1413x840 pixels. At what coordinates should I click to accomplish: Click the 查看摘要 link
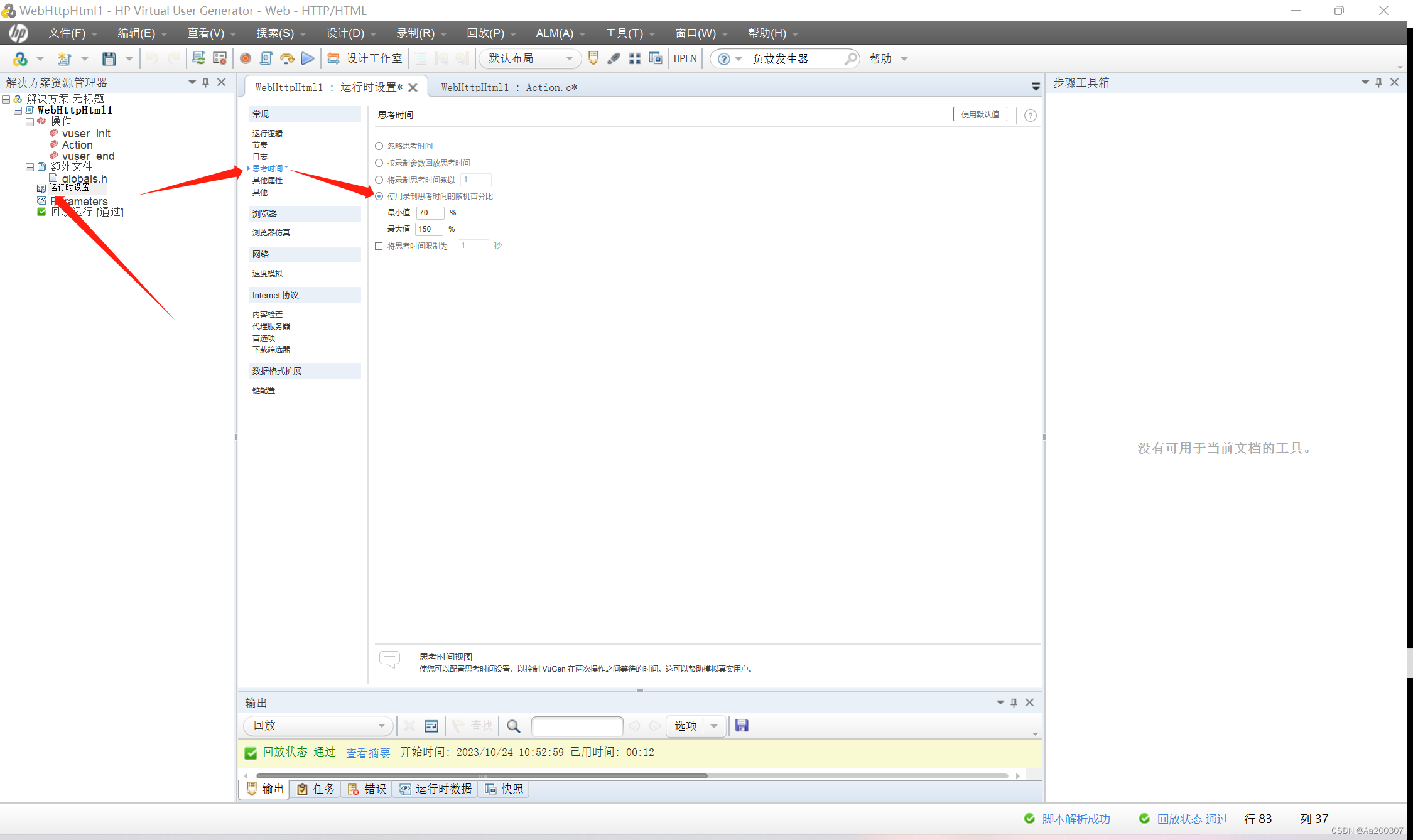click(x=368, y=753)
